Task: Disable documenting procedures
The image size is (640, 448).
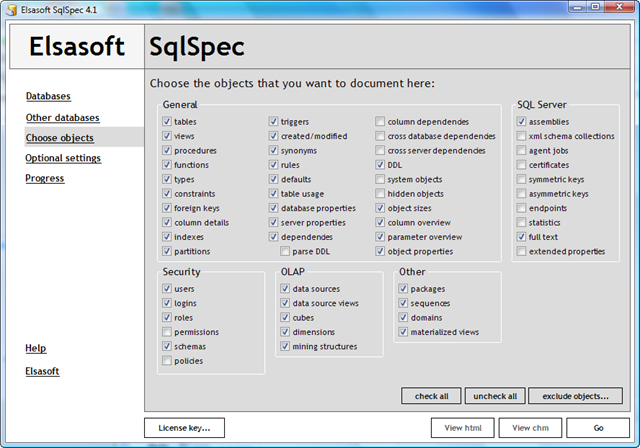Action: click(x=167, y=150)
